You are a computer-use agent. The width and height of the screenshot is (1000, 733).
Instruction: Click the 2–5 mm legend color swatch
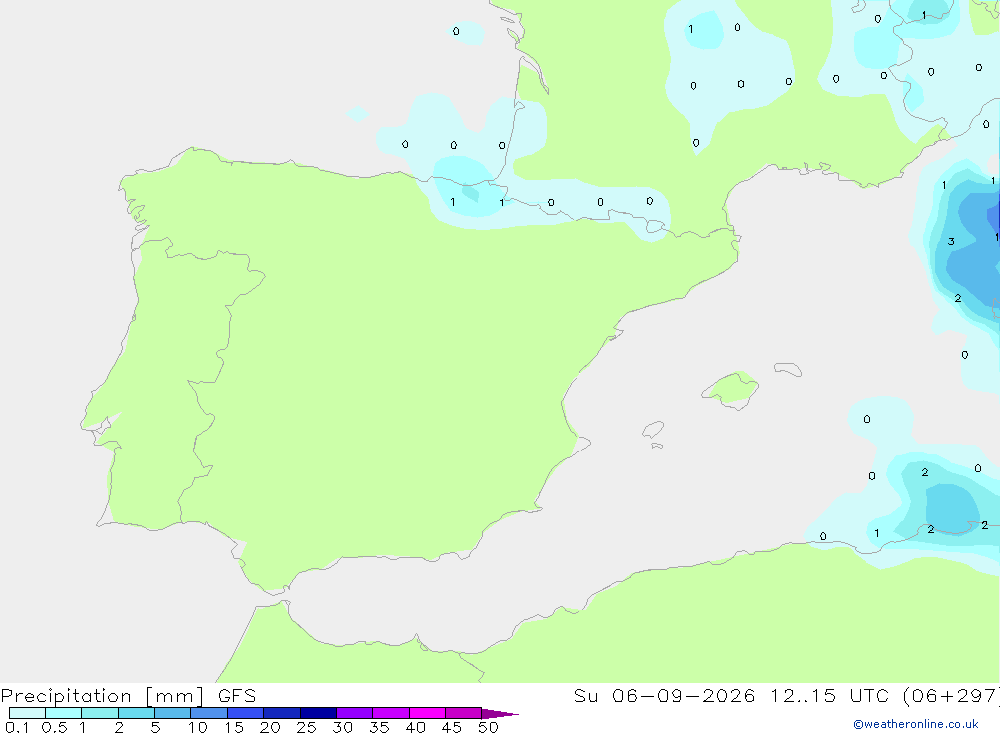[136, 713]
